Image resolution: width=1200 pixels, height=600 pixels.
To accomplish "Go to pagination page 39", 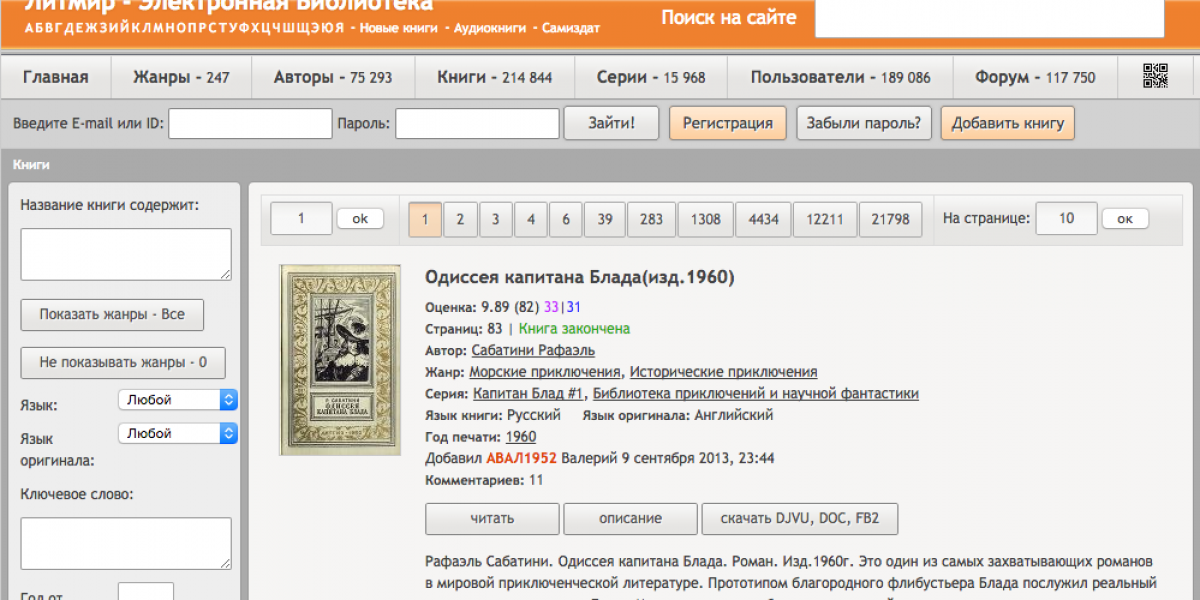I will [605, 219].
